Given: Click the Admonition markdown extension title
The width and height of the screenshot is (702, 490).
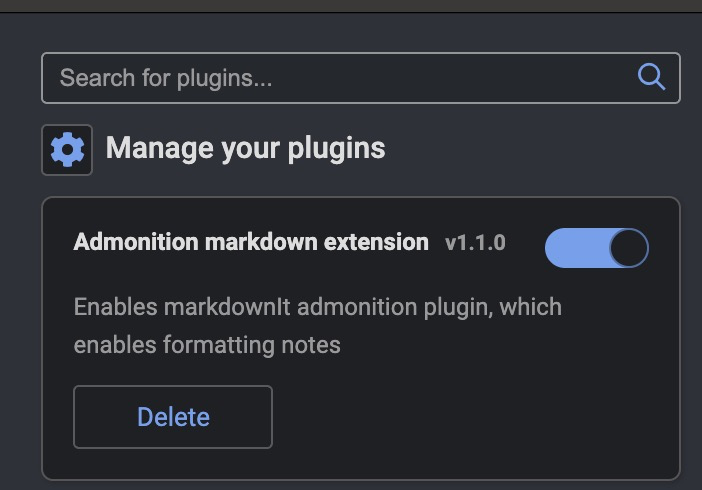Looking at the screenshot, I should (251, 242).
